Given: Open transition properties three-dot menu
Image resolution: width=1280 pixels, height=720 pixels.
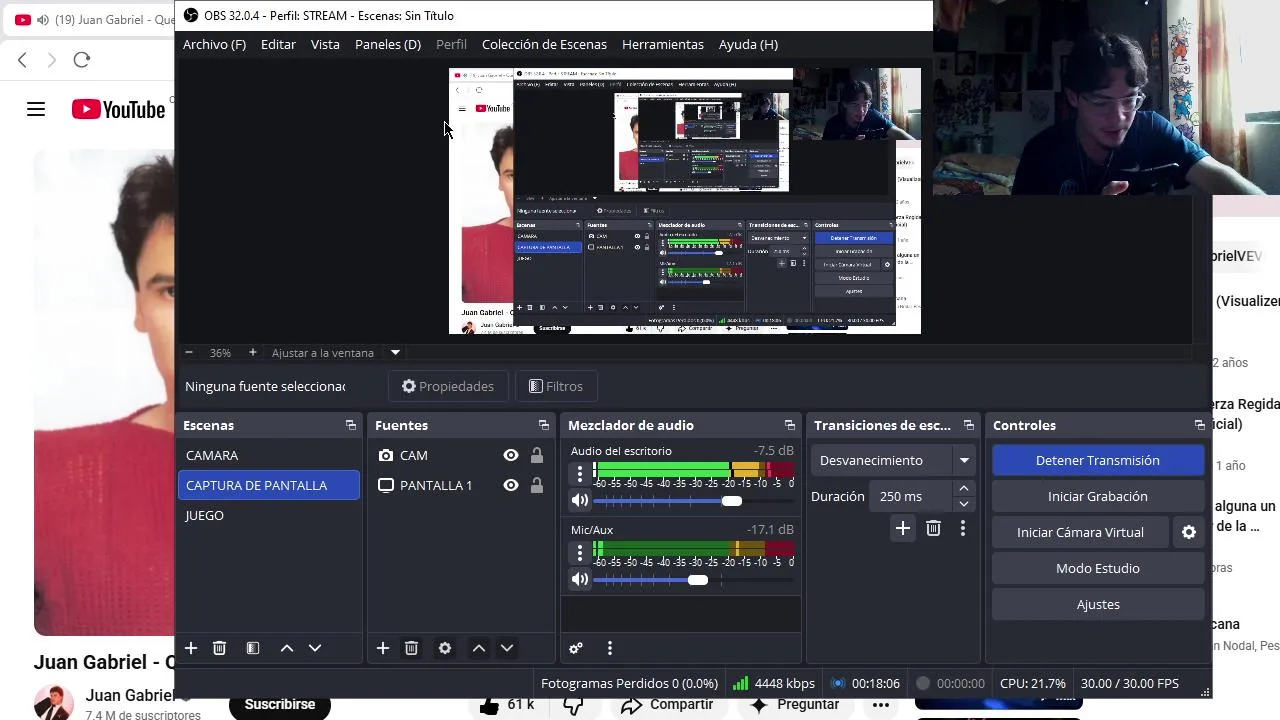Looking at the screenshot, I should point(963,528).
